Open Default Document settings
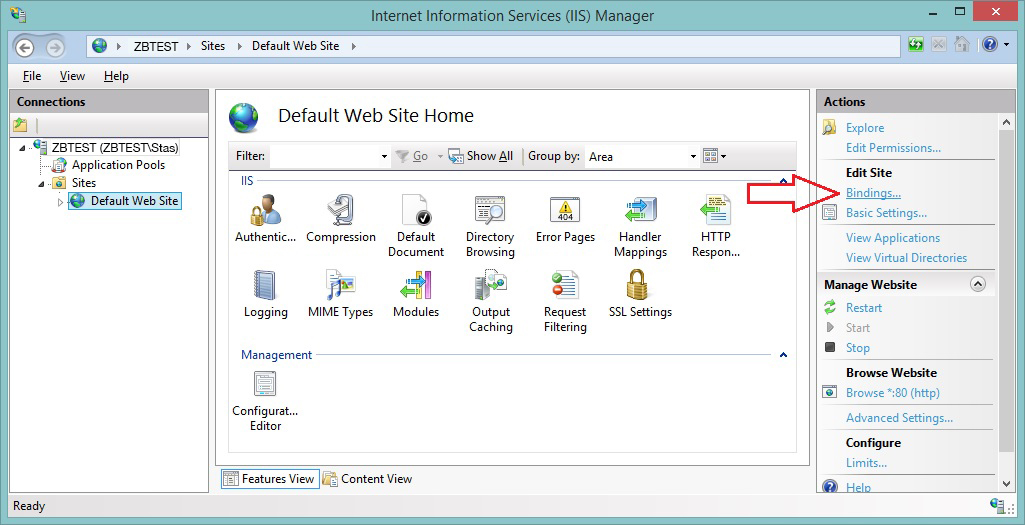Viewport: 1025px width, 525px height. pyautogui.click(x=415, y=211)
